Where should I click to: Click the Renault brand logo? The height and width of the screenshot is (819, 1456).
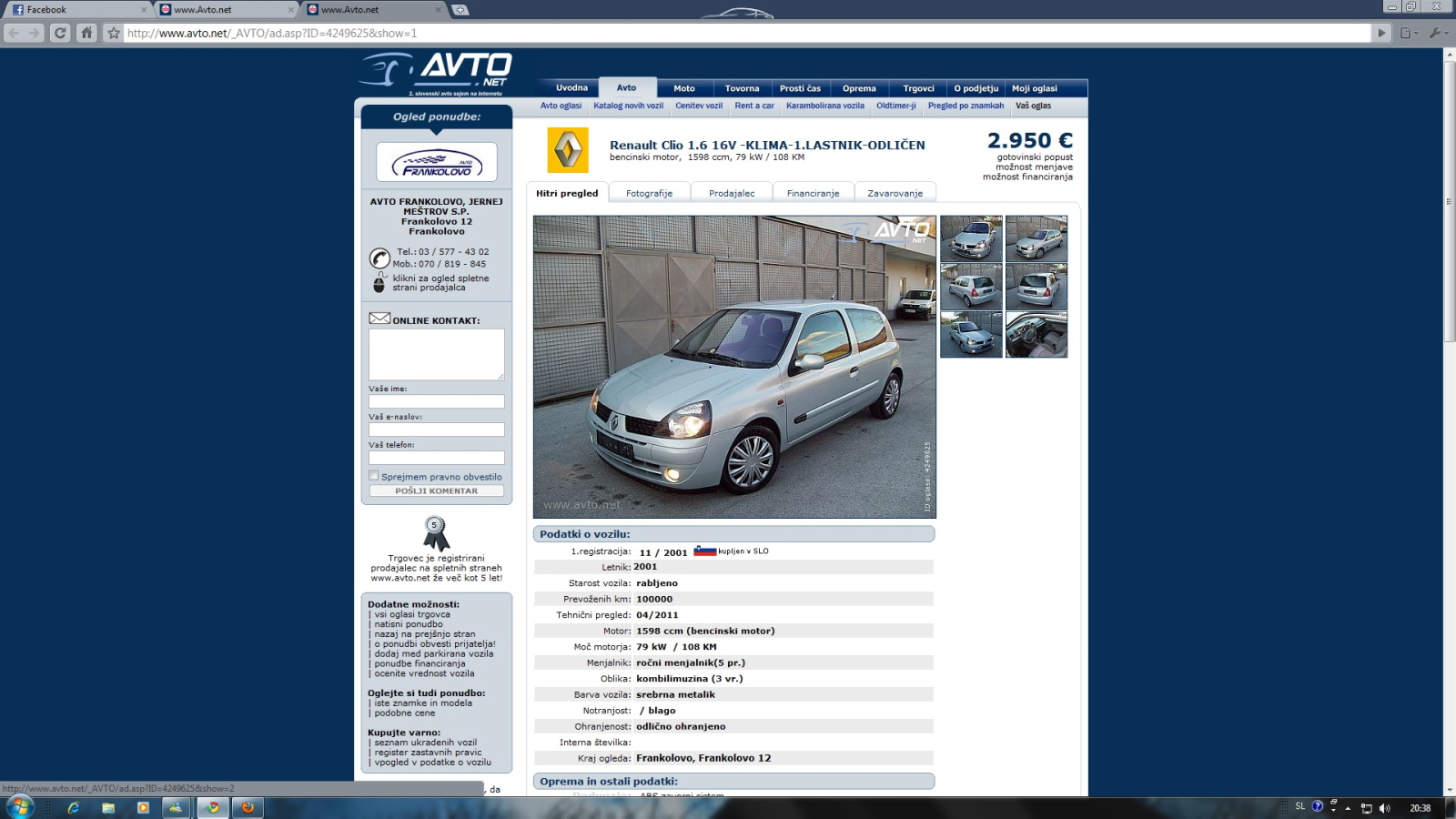tap(567, 149)
